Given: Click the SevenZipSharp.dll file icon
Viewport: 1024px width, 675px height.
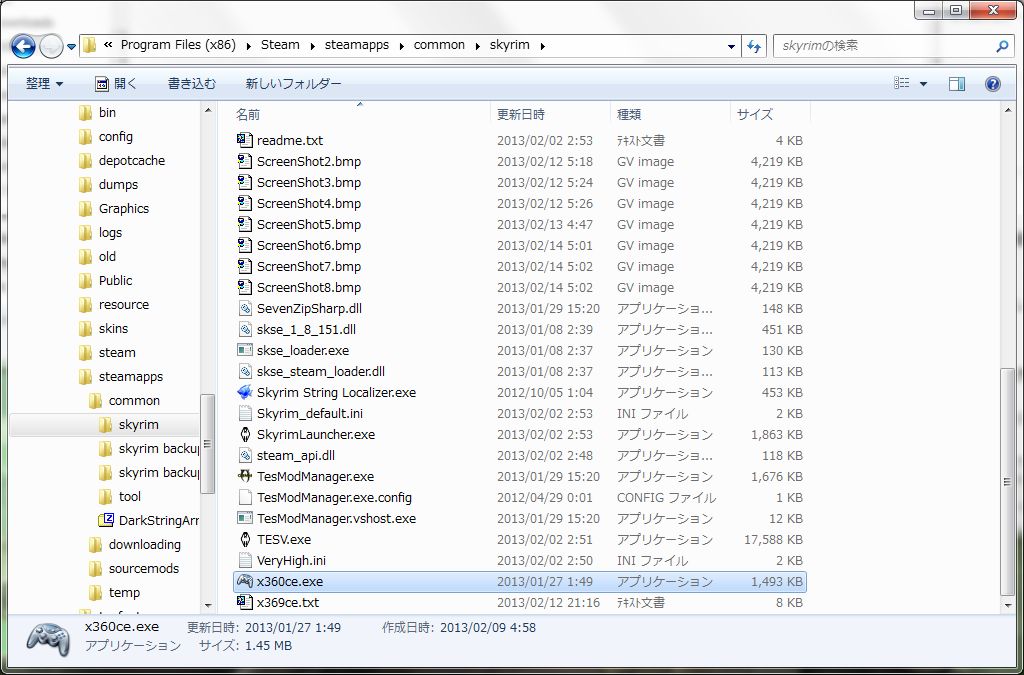Looking at the screenshot, I should click(x=244, y=308).
